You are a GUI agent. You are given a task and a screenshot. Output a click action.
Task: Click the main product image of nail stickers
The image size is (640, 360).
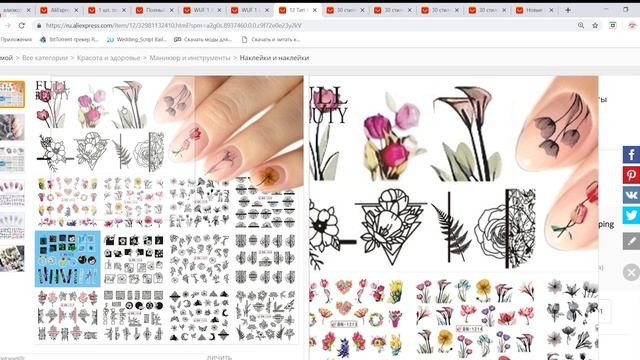pos(169,209)
